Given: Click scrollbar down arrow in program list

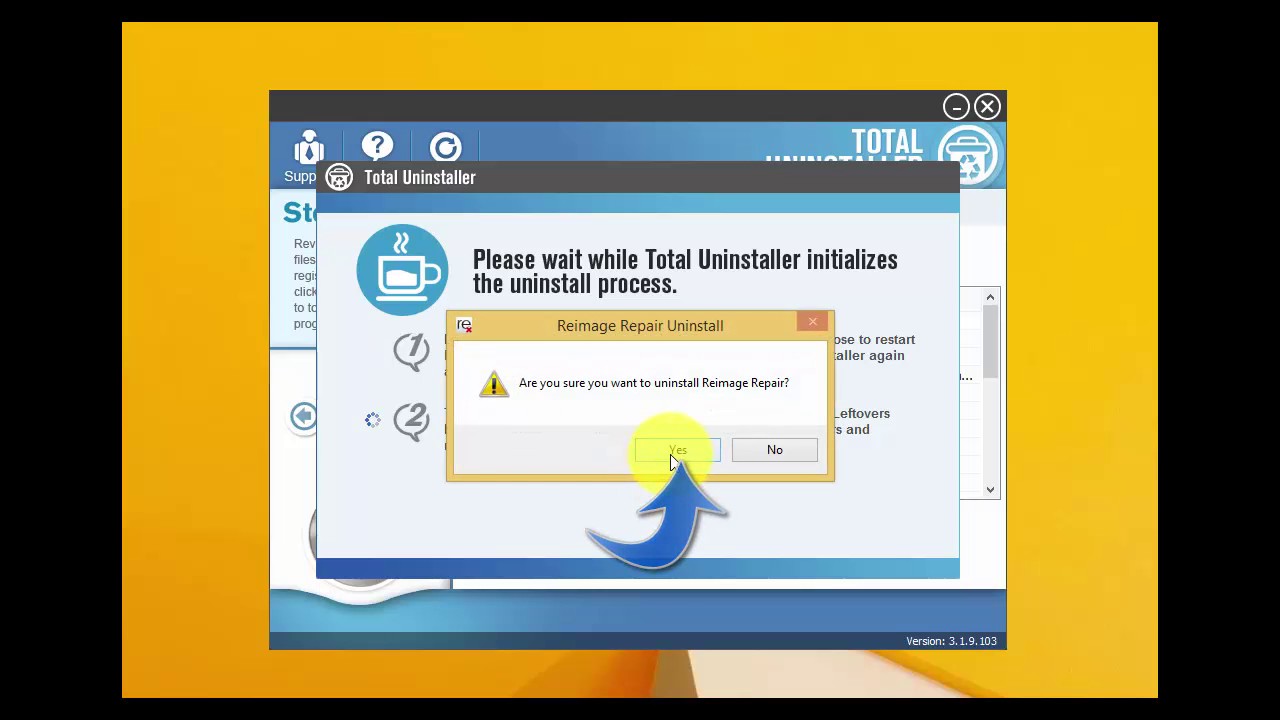Looking at the screenshot, I should (990, 489).
